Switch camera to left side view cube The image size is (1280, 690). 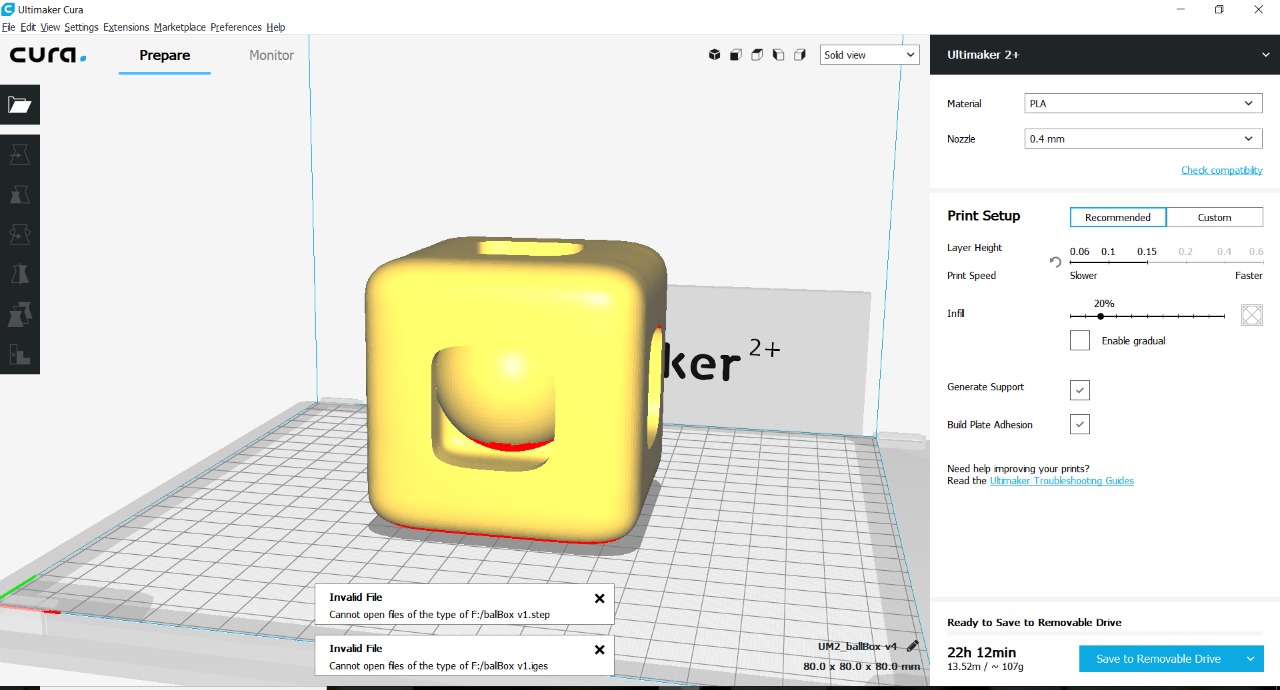click(x=778, y=55)
